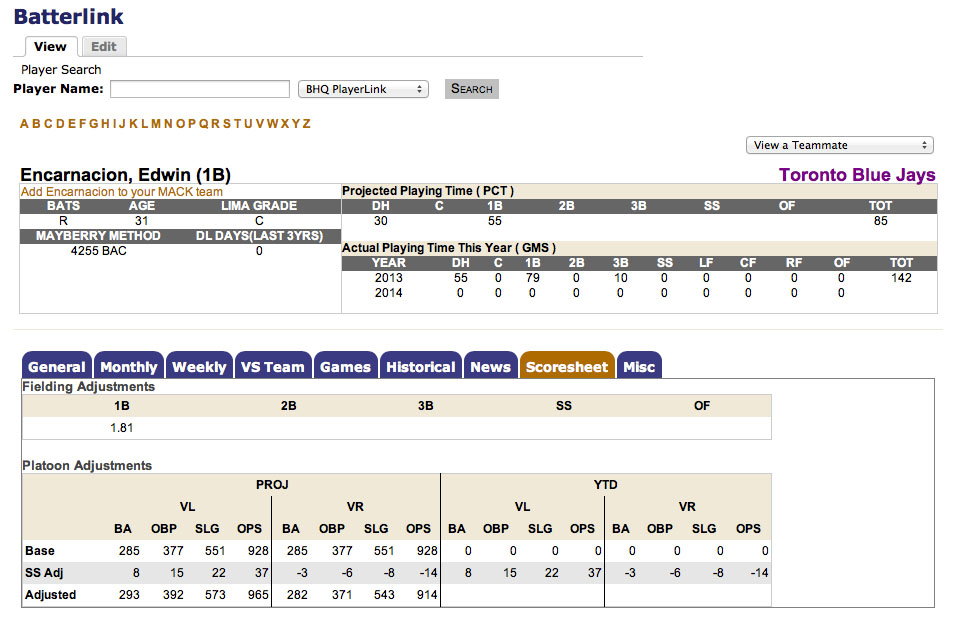View the Historical tab
The width and height of the screenshot is (953, 621).
coord(420,366)
